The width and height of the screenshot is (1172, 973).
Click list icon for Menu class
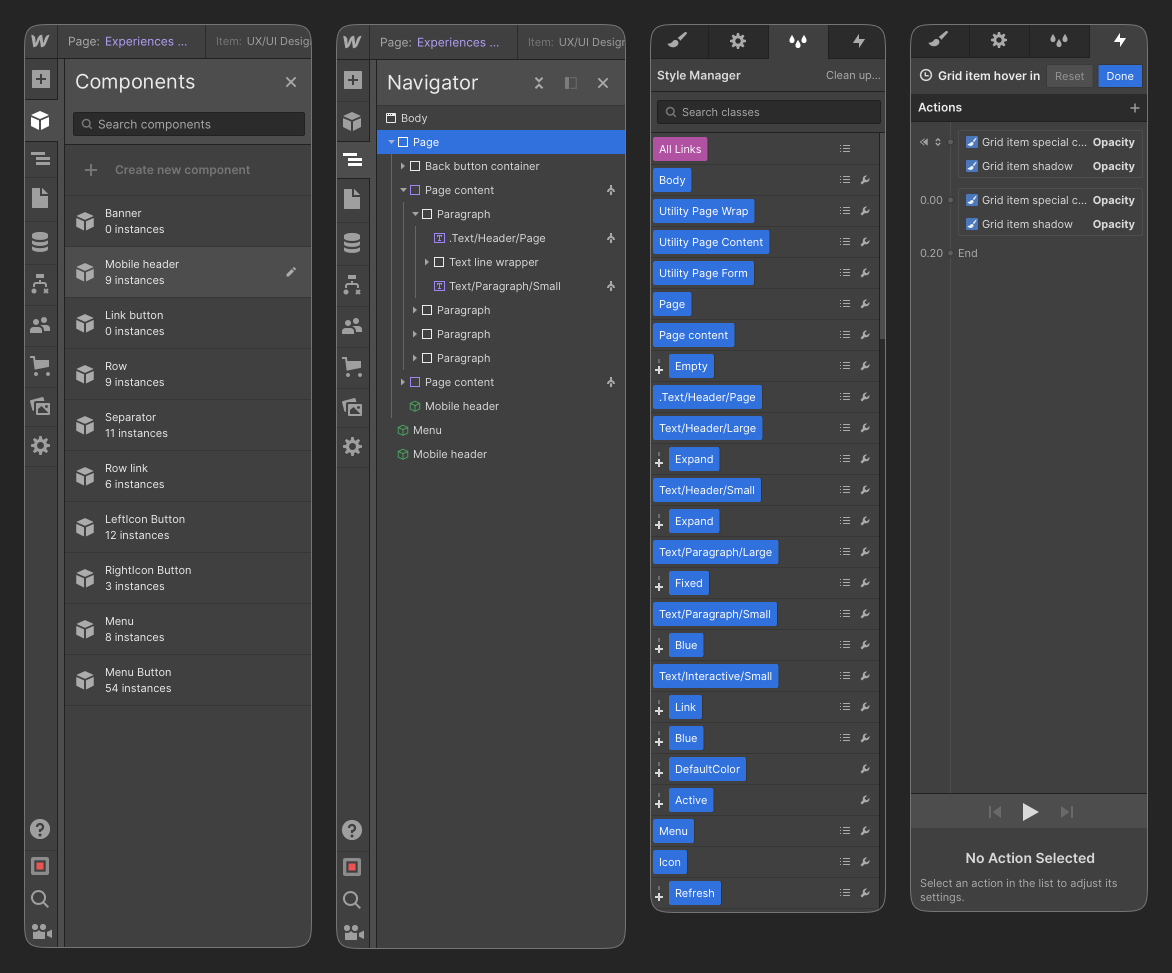click(x=845, y=831)
